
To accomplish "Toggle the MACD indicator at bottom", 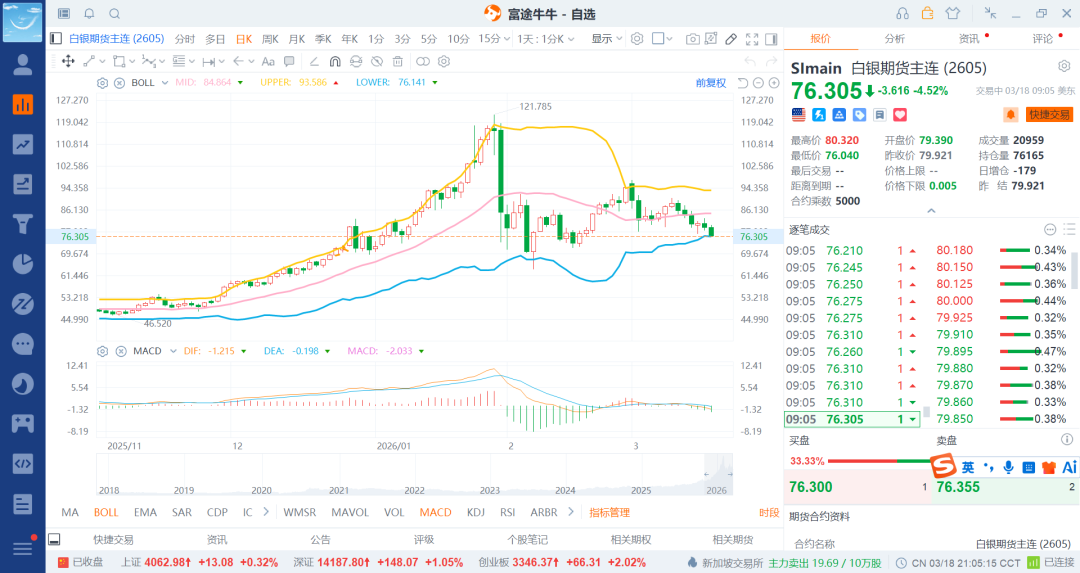I will (435, 512).
